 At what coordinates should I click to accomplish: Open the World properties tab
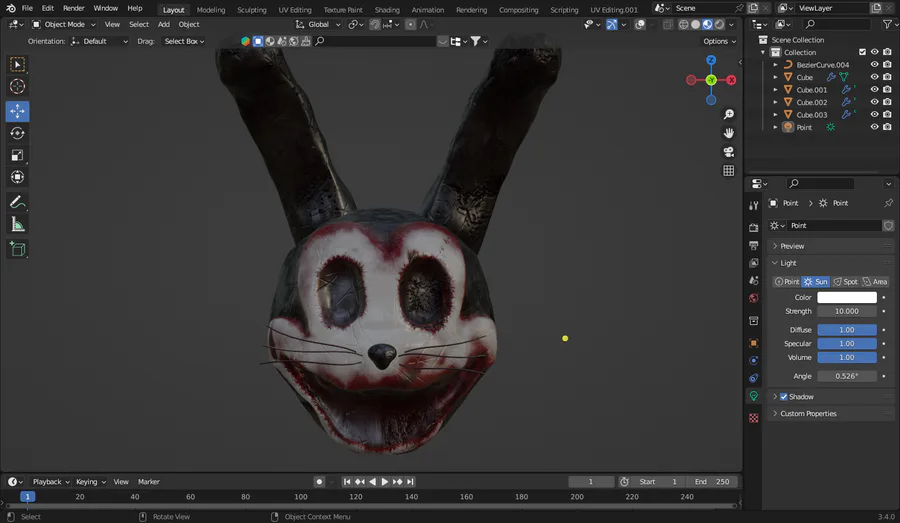[754, 298]
